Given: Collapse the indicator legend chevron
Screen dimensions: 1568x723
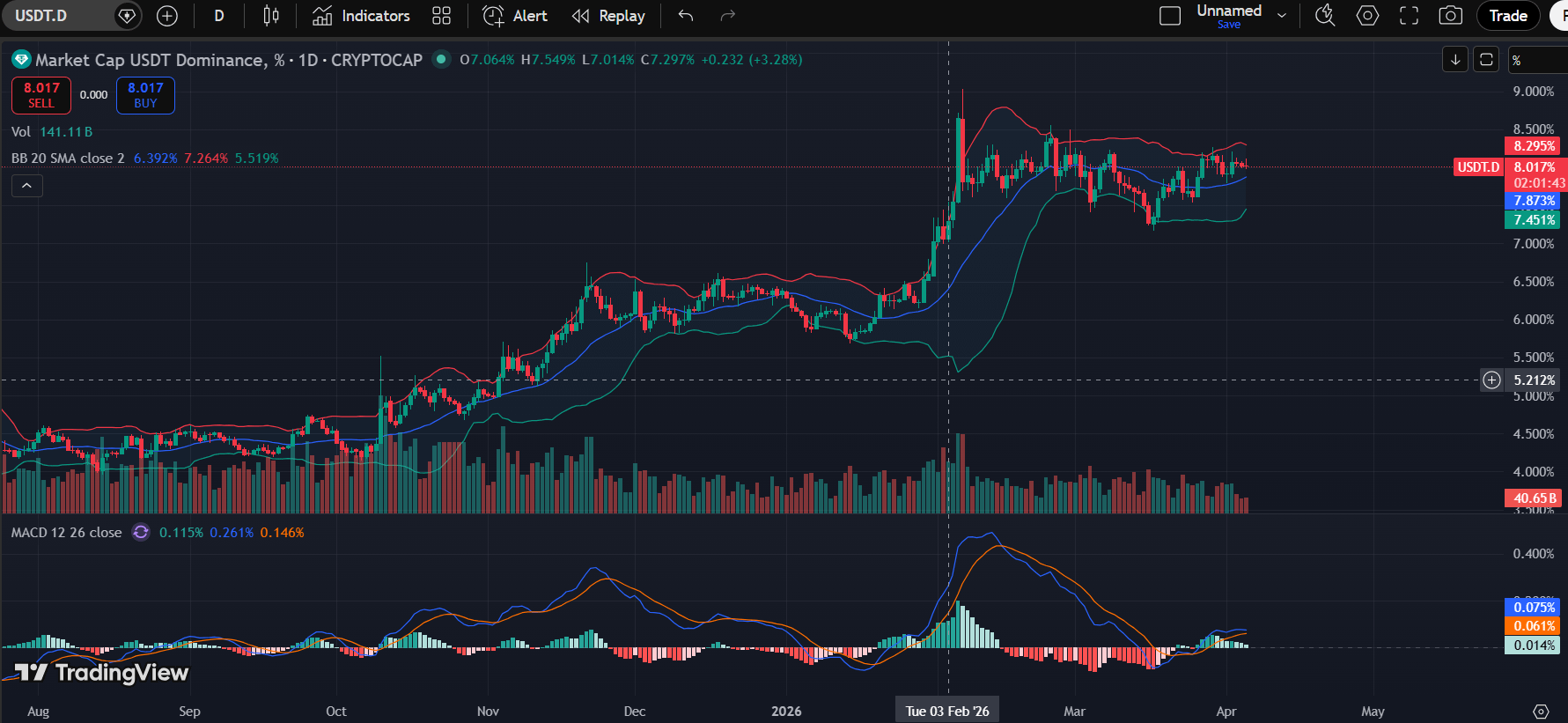Looking at the screenshot, I should [x=26, y=186].
